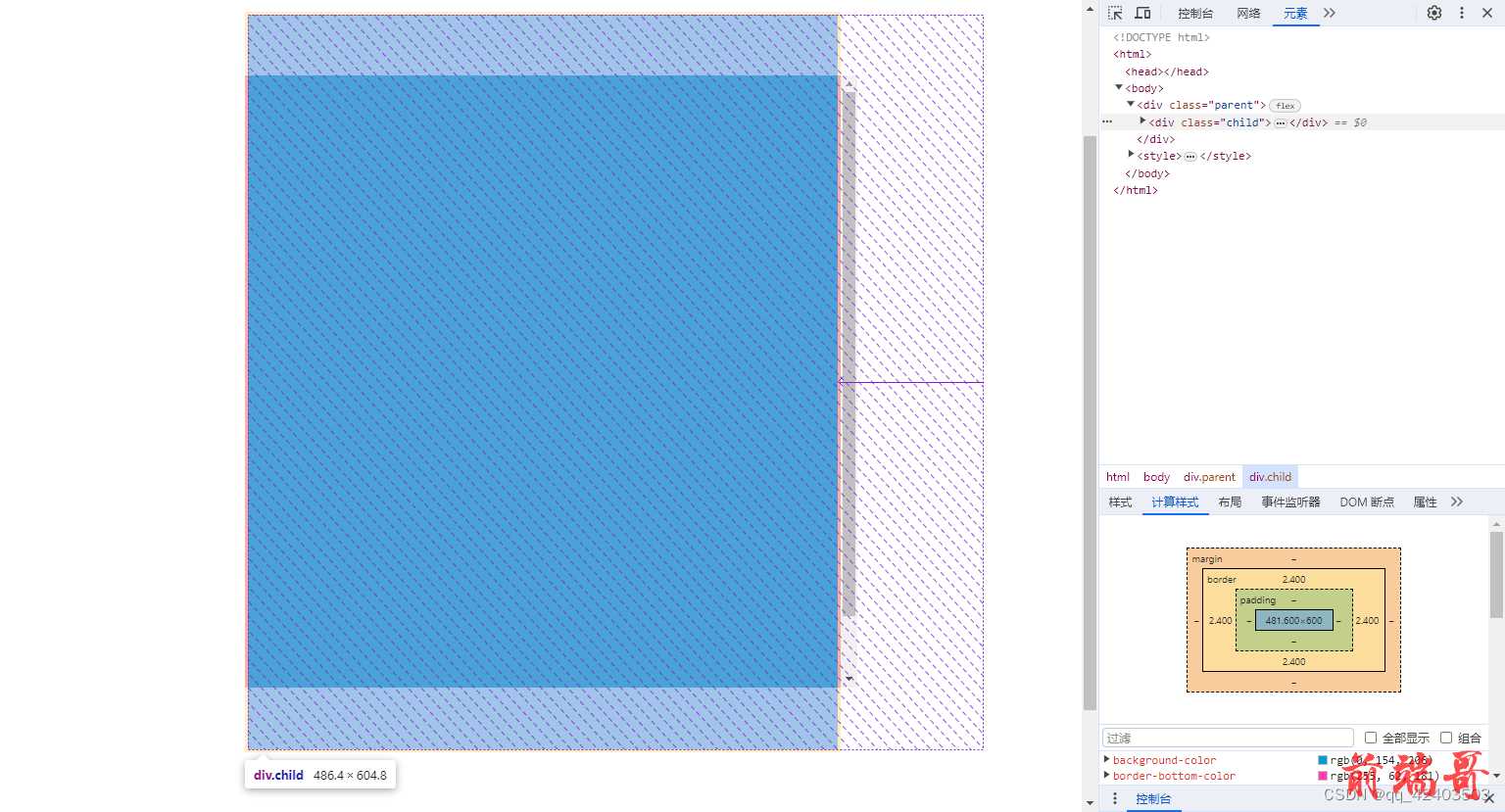Click the page's inner scrollbar thumb
Screen dimensions: 1505x812
[849, 353]
